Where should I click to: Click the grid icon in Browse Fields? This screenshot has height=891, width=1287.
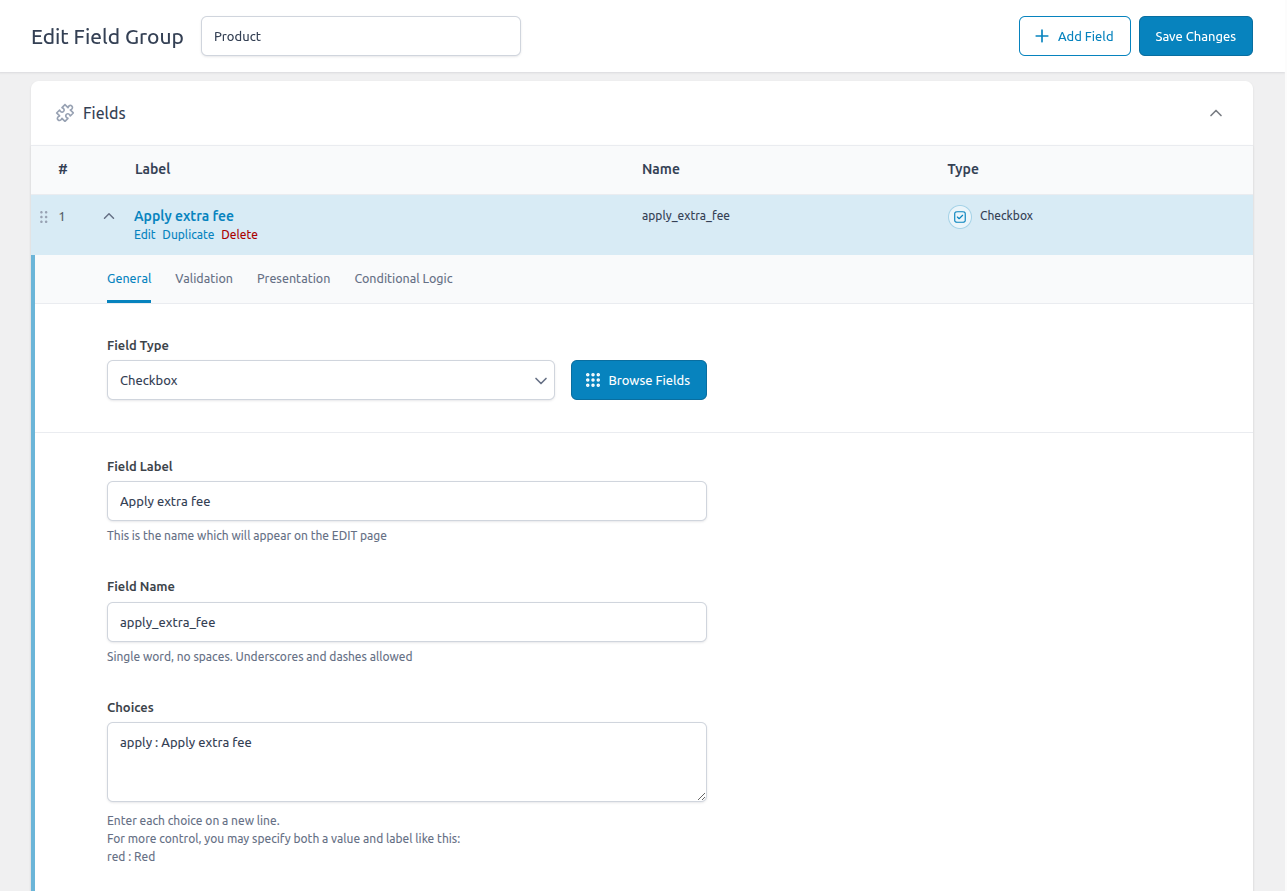point(593,380)
